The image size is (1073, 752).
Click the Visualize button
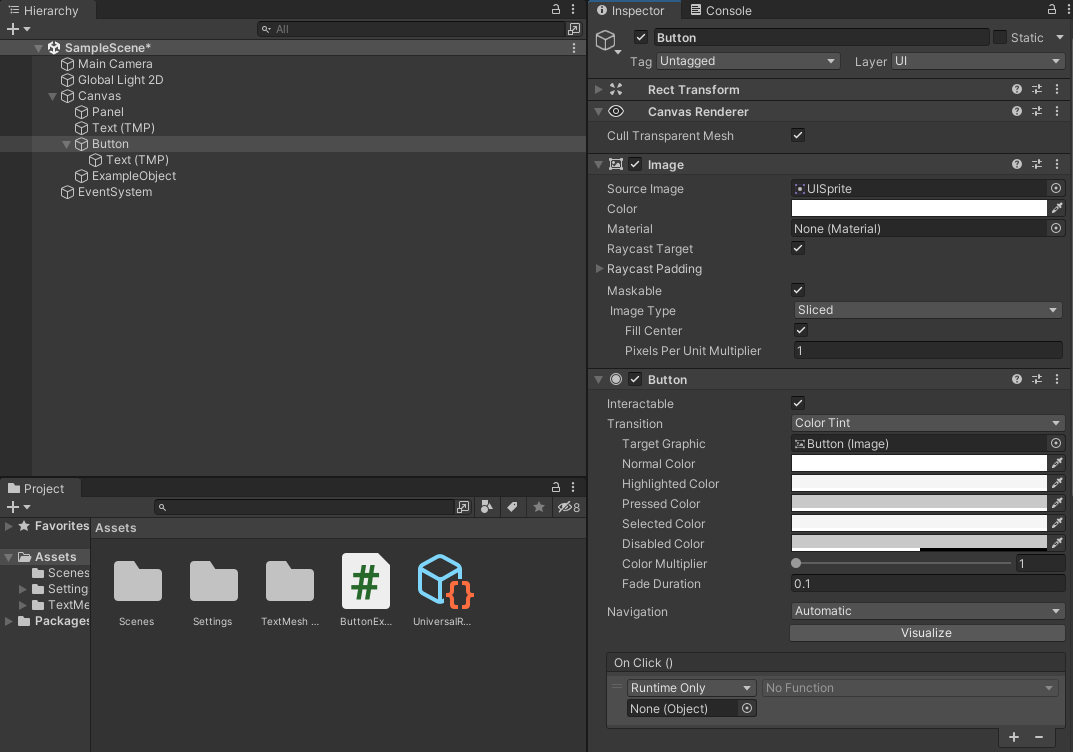pos(927,632)
